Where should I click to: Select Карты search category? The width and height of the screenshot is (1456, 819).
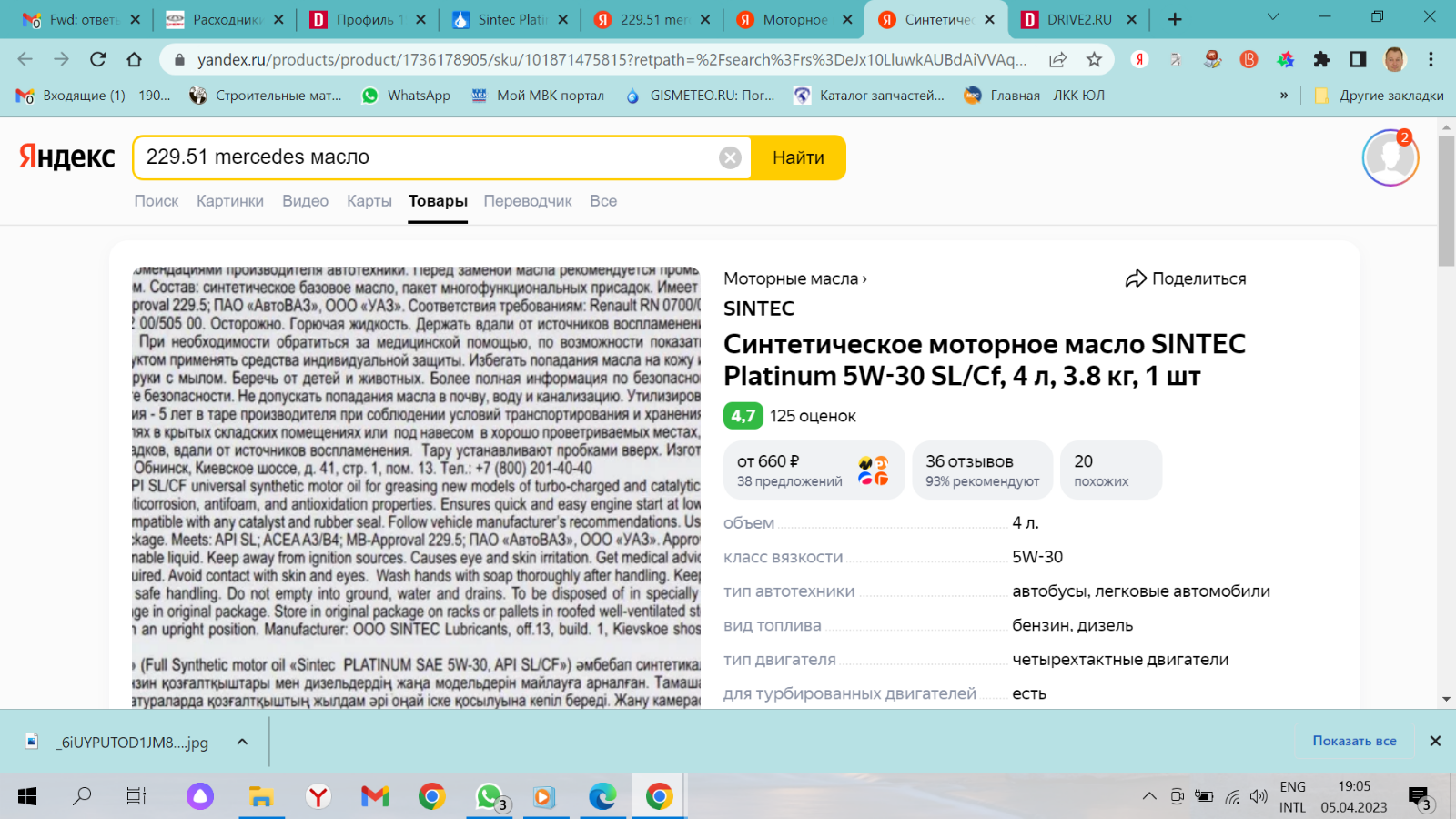(x=369, y=201)
